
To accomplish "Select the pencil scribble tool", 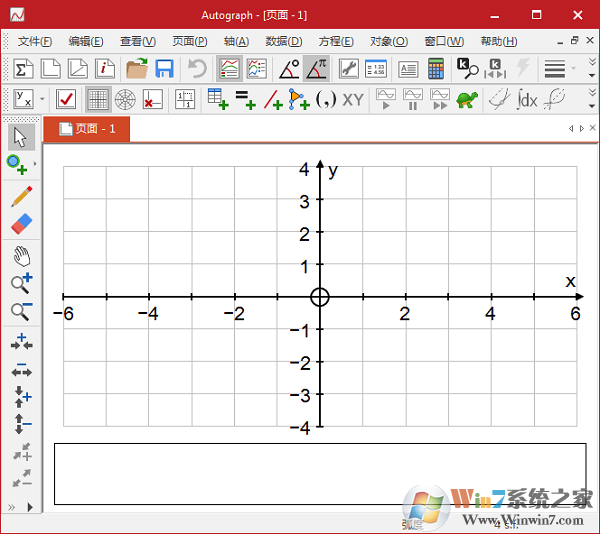I will pyautogui.click(x=21, y=196).
